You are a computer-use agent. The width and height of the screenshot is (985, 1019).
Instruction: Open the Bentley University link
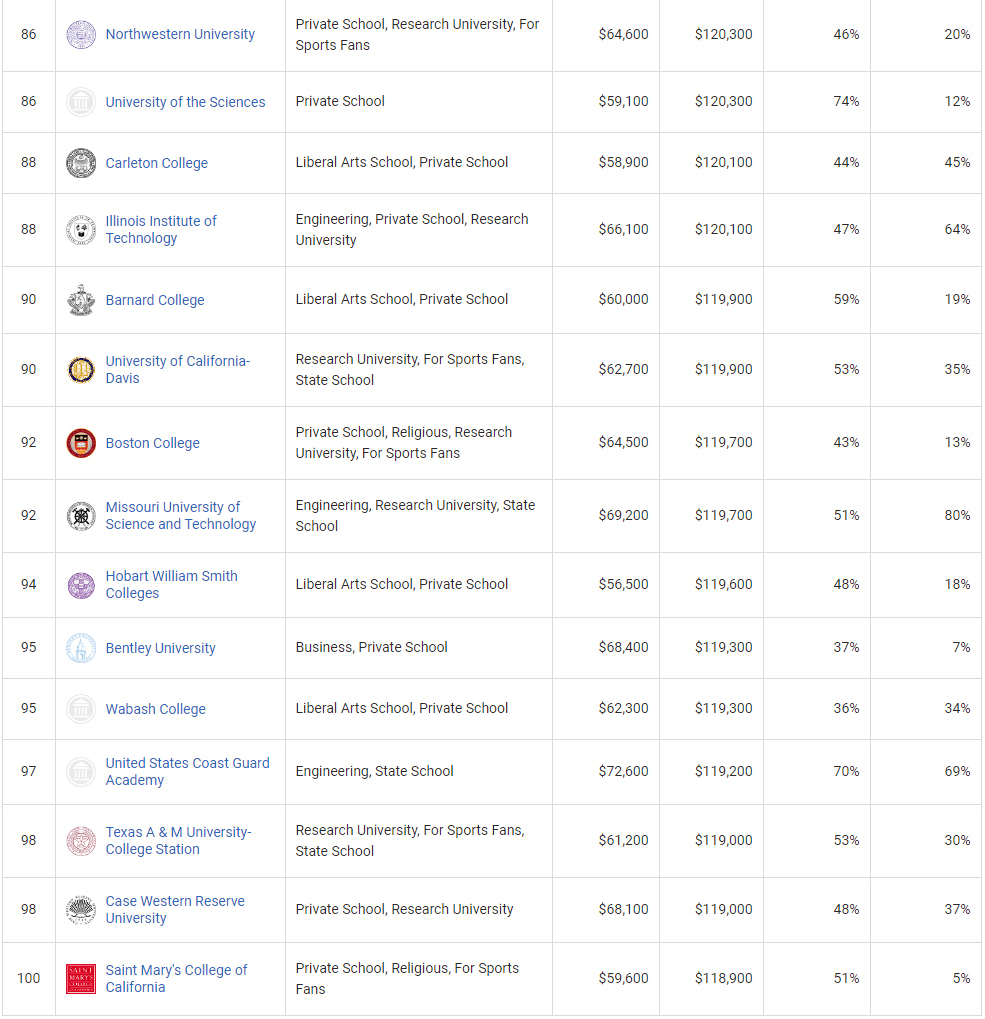160,648
